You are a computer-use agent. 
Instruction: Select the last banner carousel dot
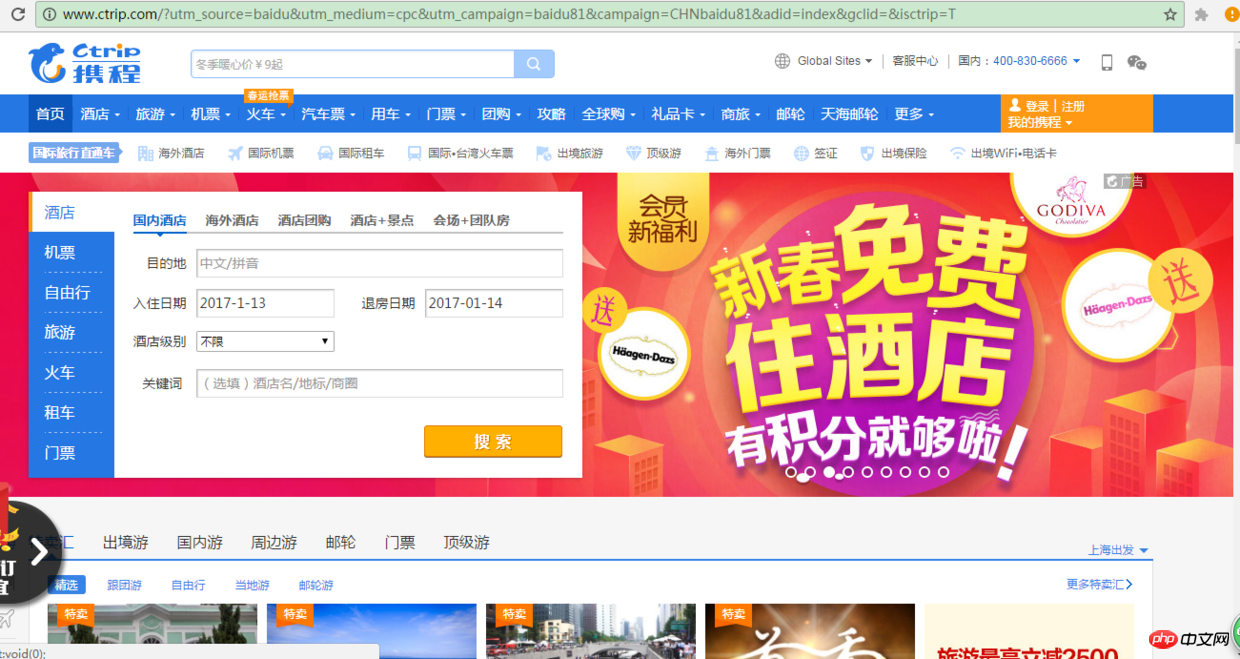943,472
